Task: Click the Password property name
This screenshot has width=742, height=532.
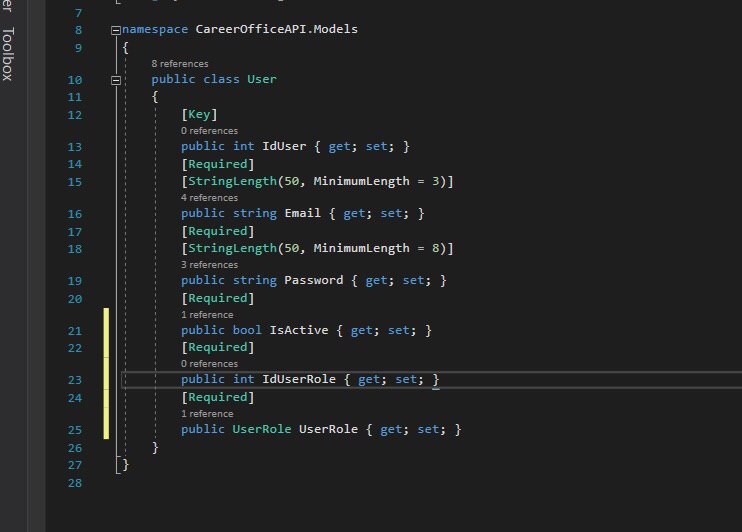Action: [x=314, y=280]
